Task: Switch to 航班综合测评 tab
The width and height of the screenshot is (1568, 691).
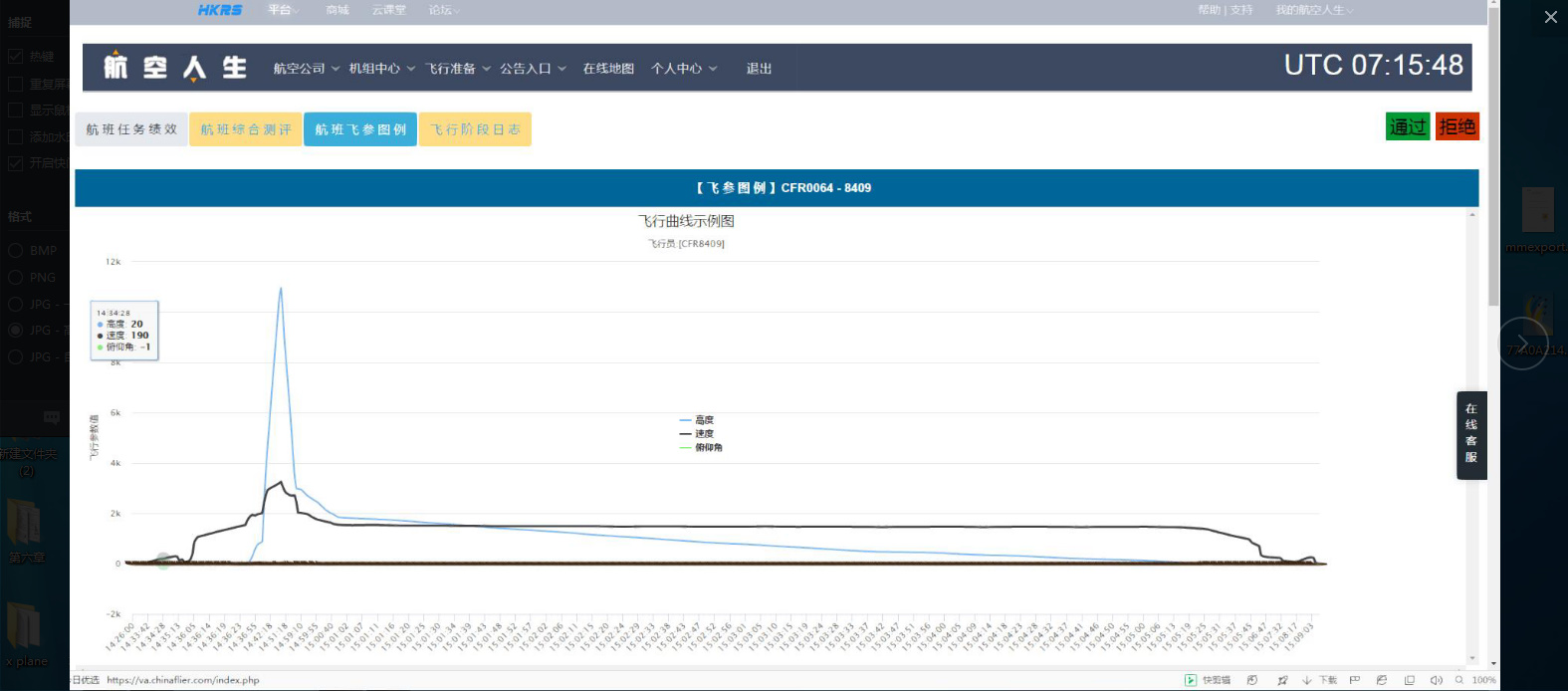Action: point(246,129)
